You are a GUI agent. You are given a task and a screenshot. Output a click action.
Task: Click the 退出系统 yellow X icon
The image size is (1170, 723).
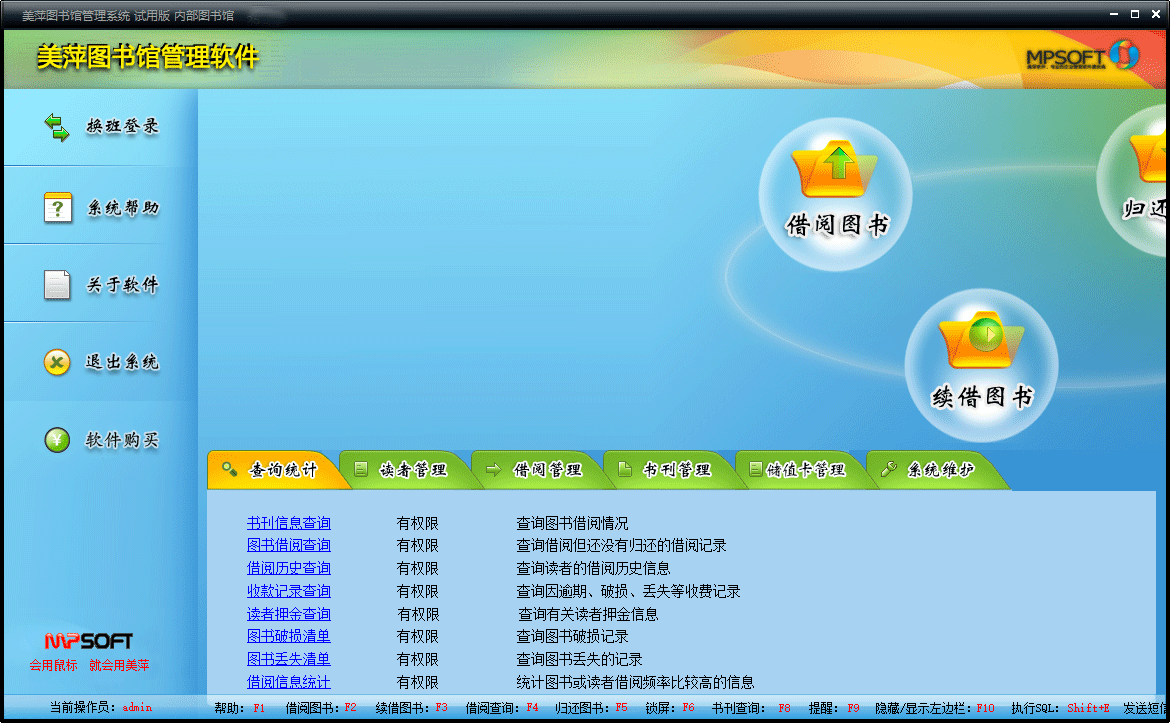(x=57, y=363)
